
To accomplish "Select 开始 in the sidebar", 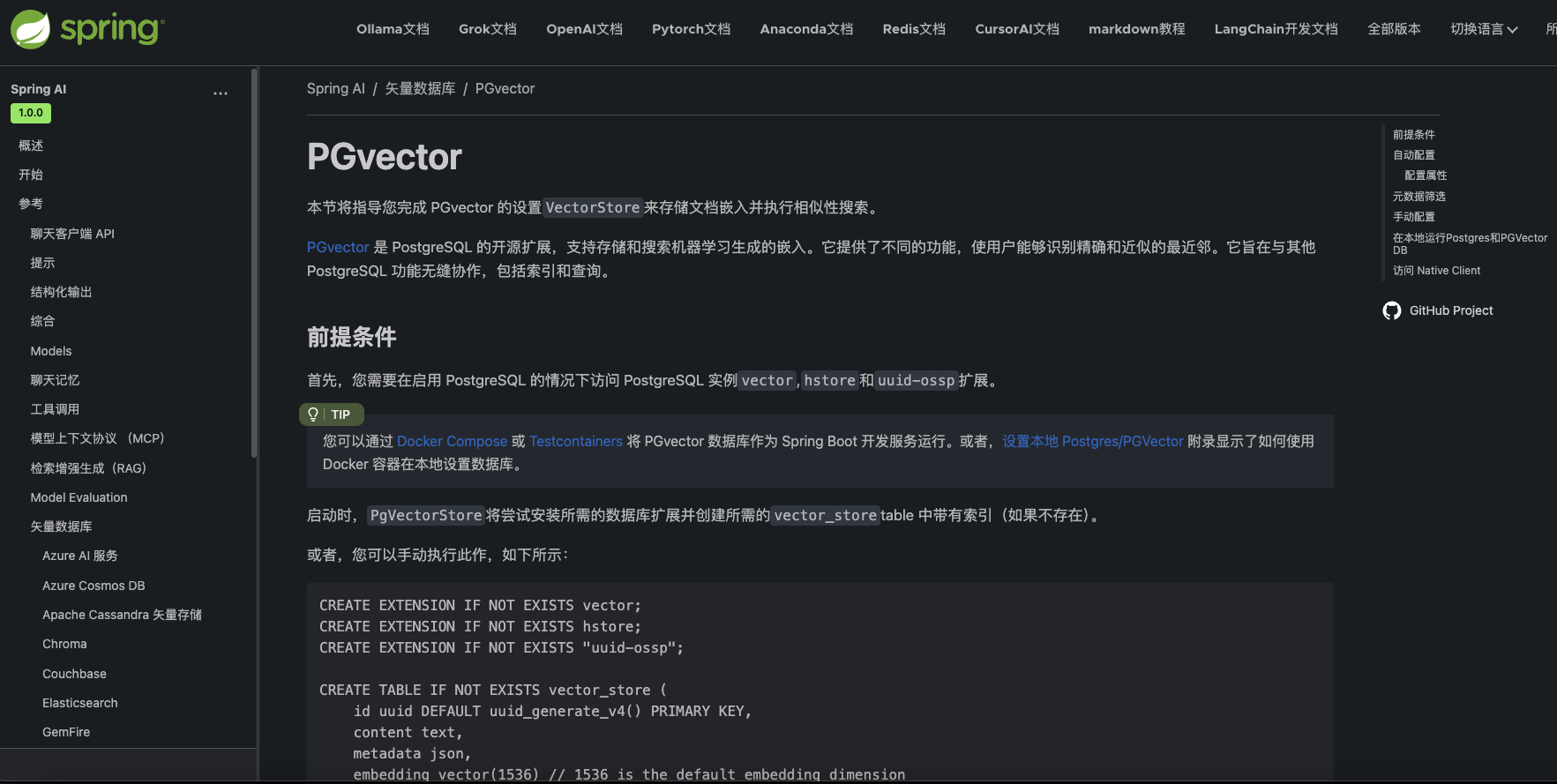I will coord(31,175).
